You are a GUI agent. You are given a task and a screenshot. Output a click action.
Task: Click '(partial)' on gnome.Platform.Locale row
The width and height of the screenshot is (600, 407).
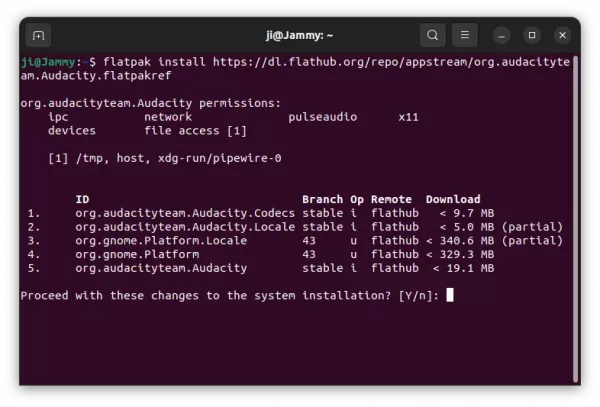pyautogui.click(x=532, y=241)
